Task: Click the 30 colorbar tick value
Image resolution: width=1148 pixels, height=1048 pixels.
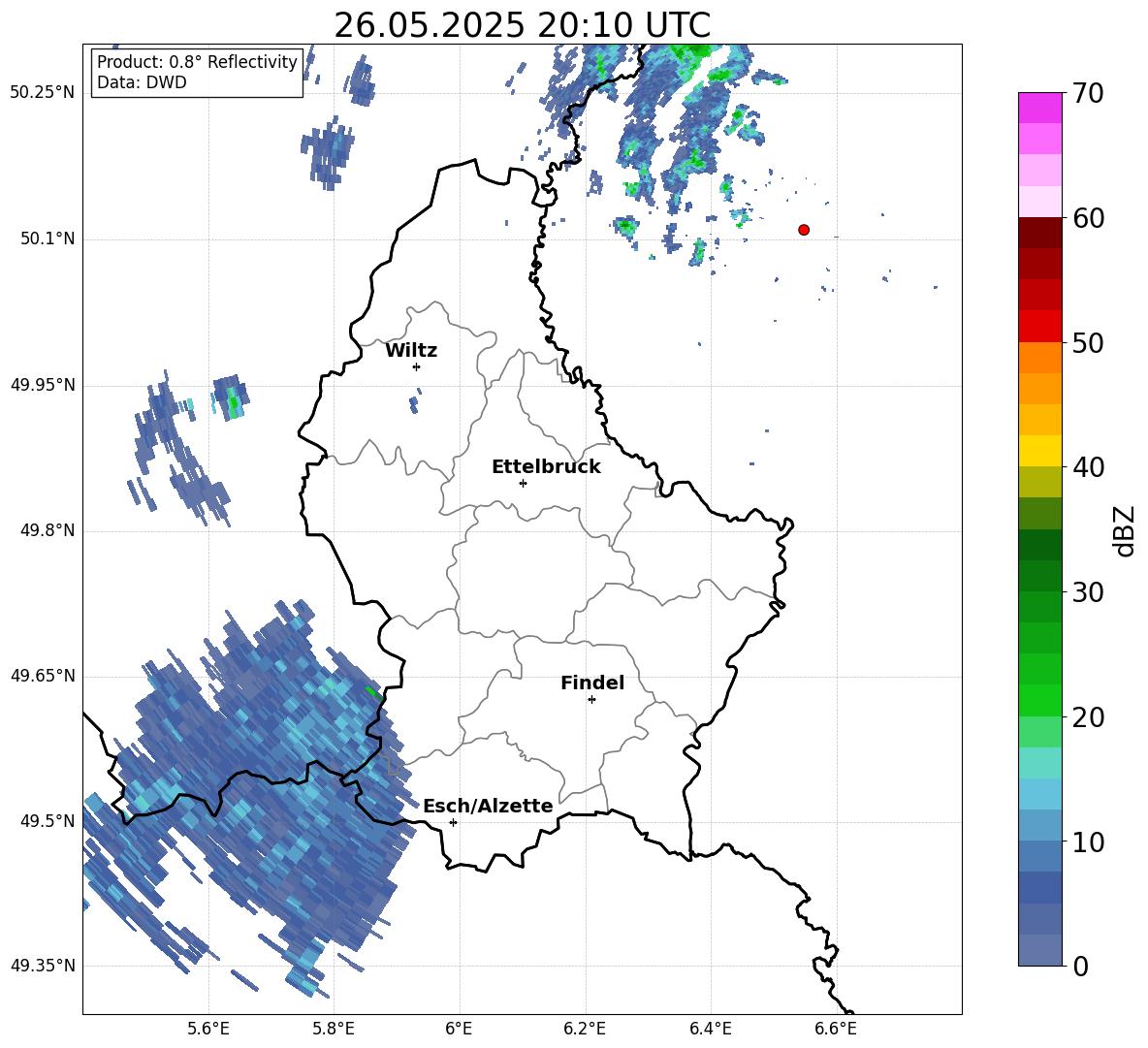Action: point(1088,591)
